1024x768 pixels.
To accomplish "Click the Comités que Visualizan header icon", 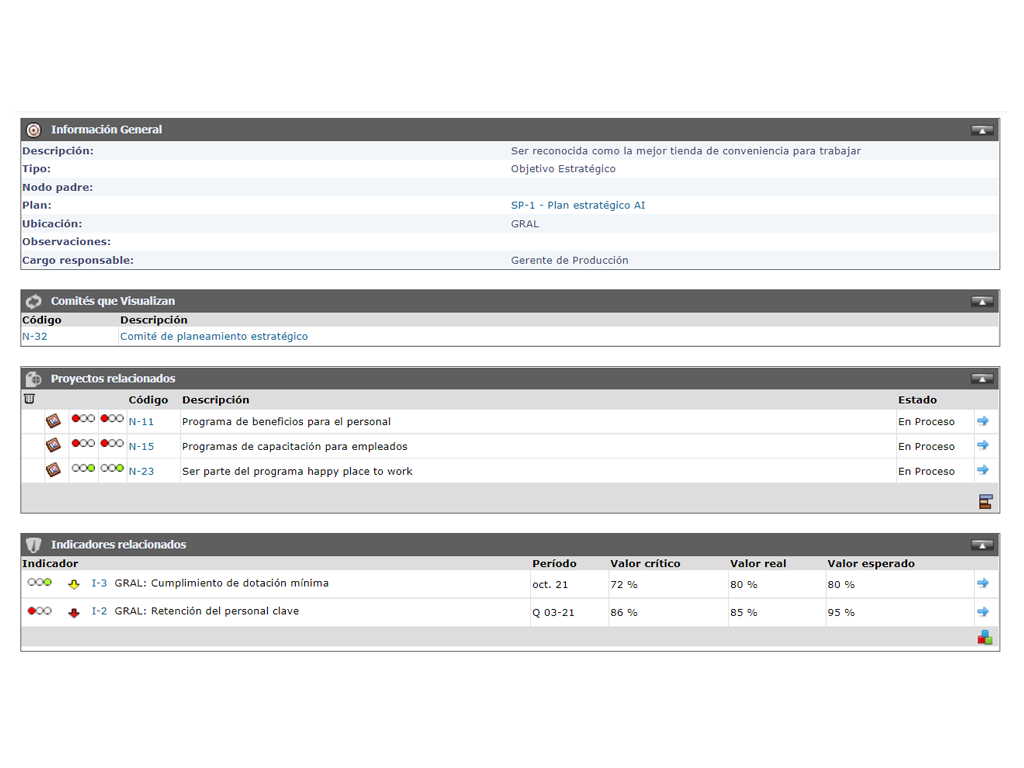I will (x=33, y=301).
